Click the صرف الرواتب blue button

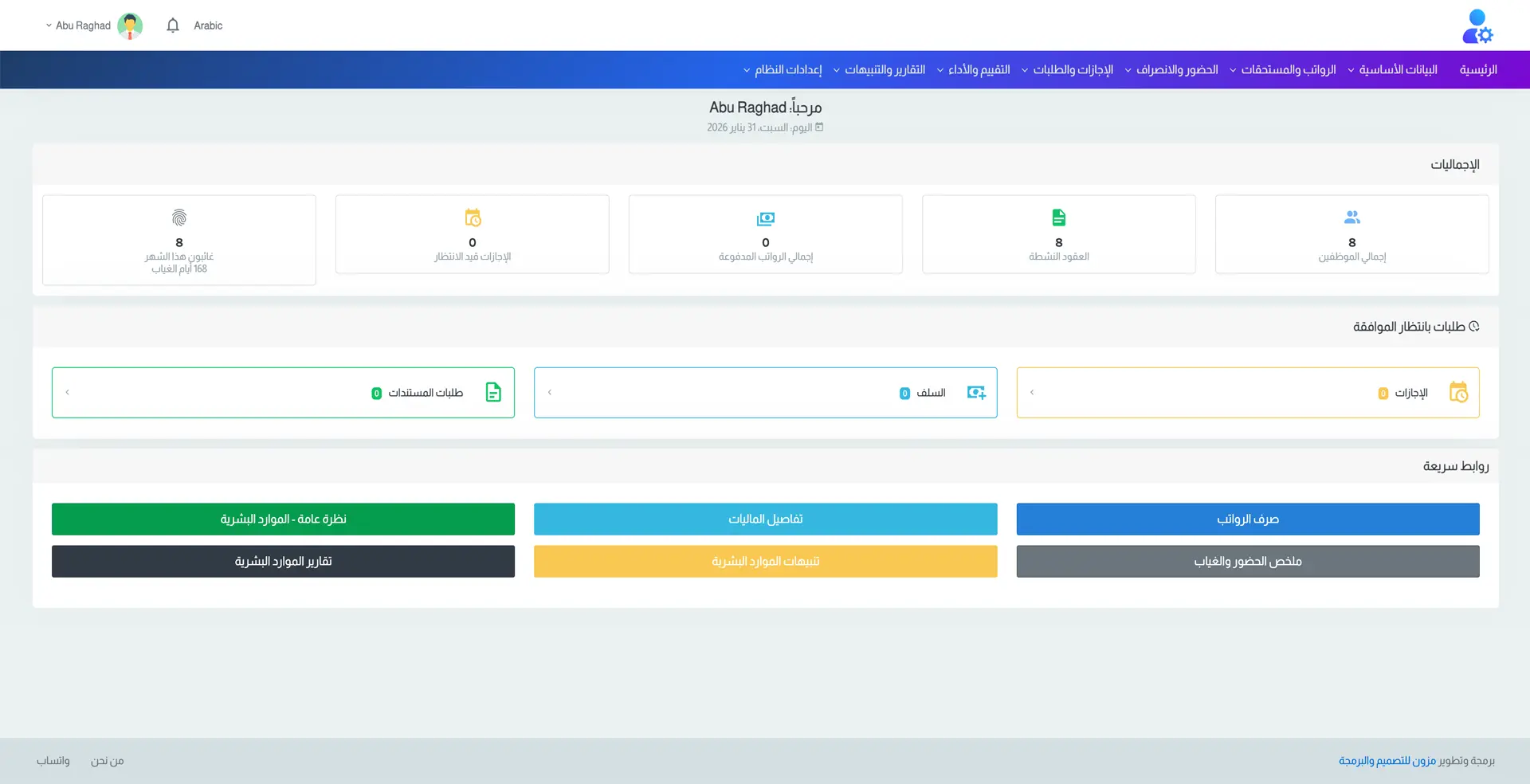click(x=1247, y=519)
